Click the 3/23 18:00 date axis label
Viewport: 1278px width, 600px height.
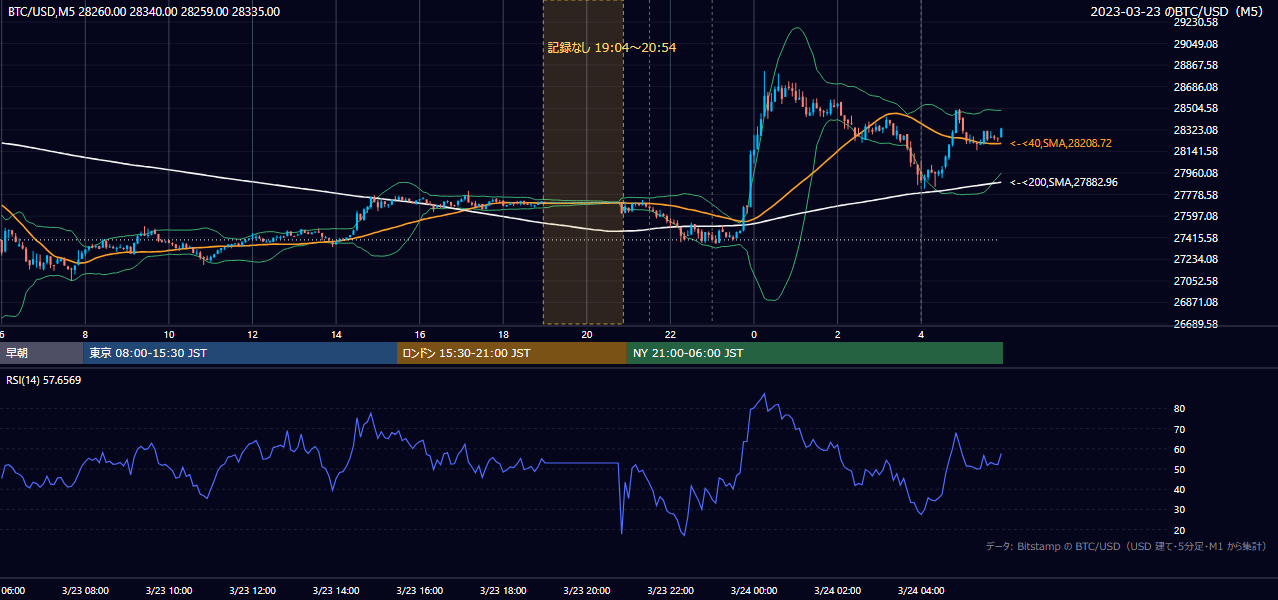(x=503, y=591)
